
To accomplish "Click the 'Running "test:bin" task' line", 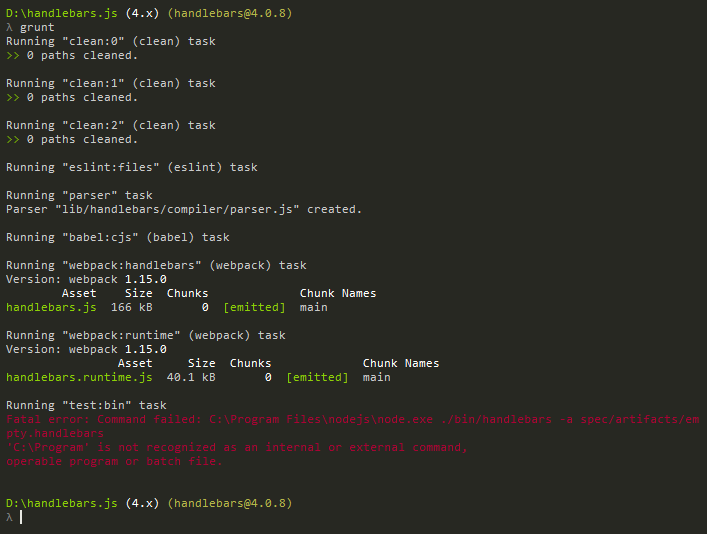I will pyautogui.click(x=86, y=405).
